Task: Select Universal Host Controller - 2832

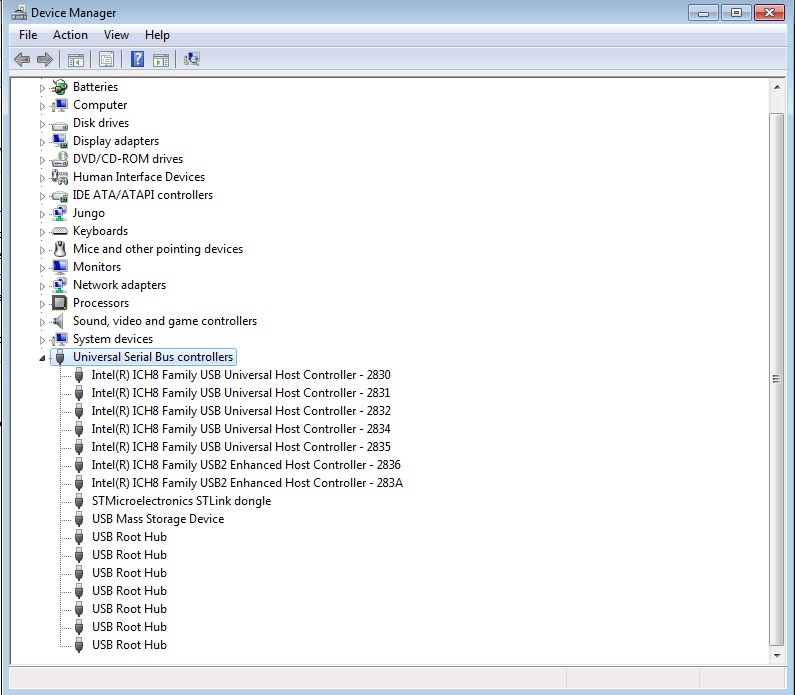Action: click(x=241, y=411)
